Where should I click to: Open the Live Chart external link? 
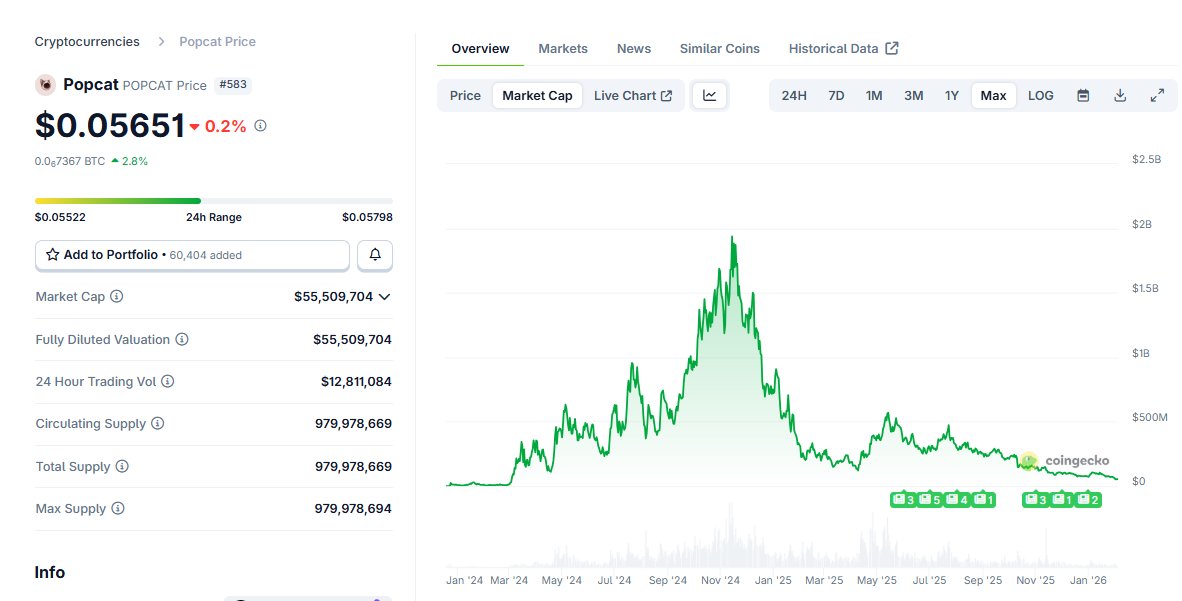click(633, 96)
